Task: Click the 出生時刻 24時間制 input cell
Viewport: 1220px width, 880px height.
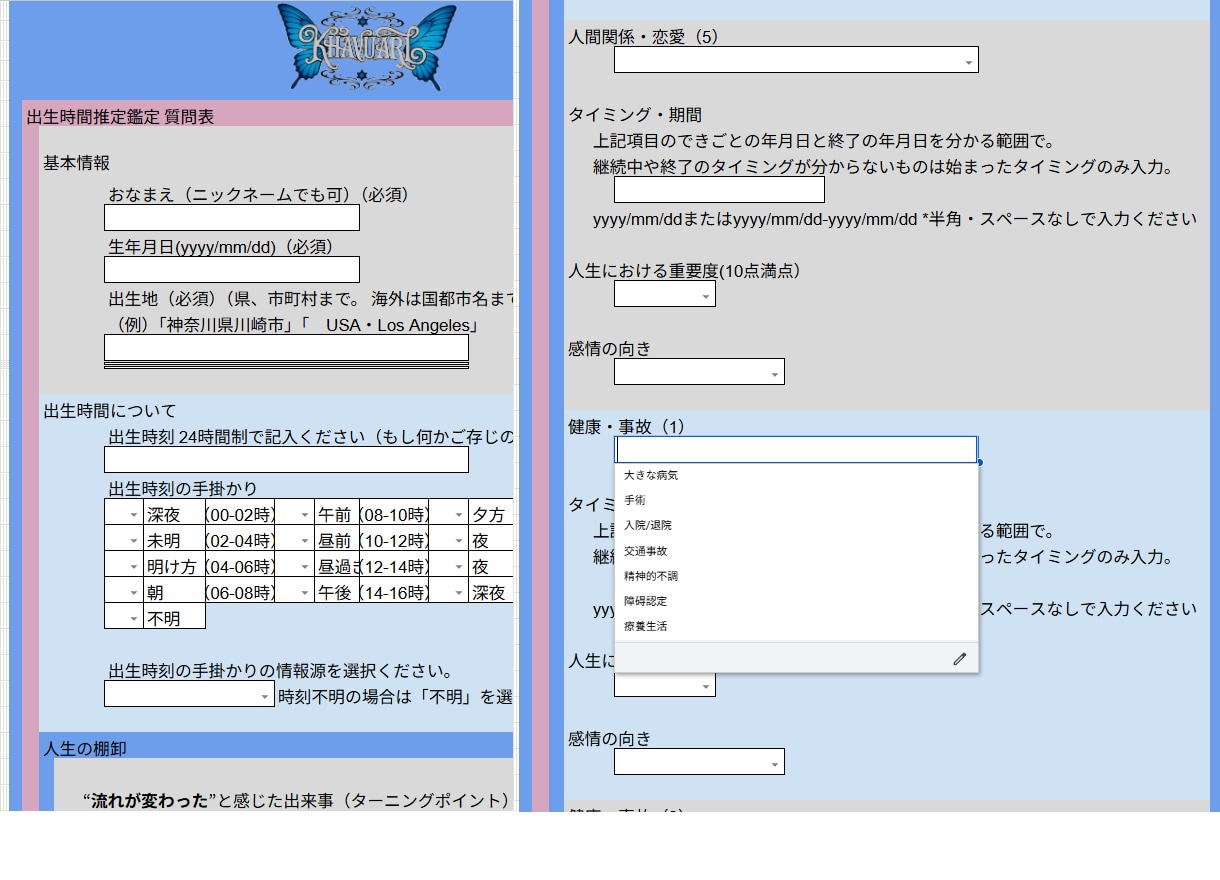Action: click(286, 460)
